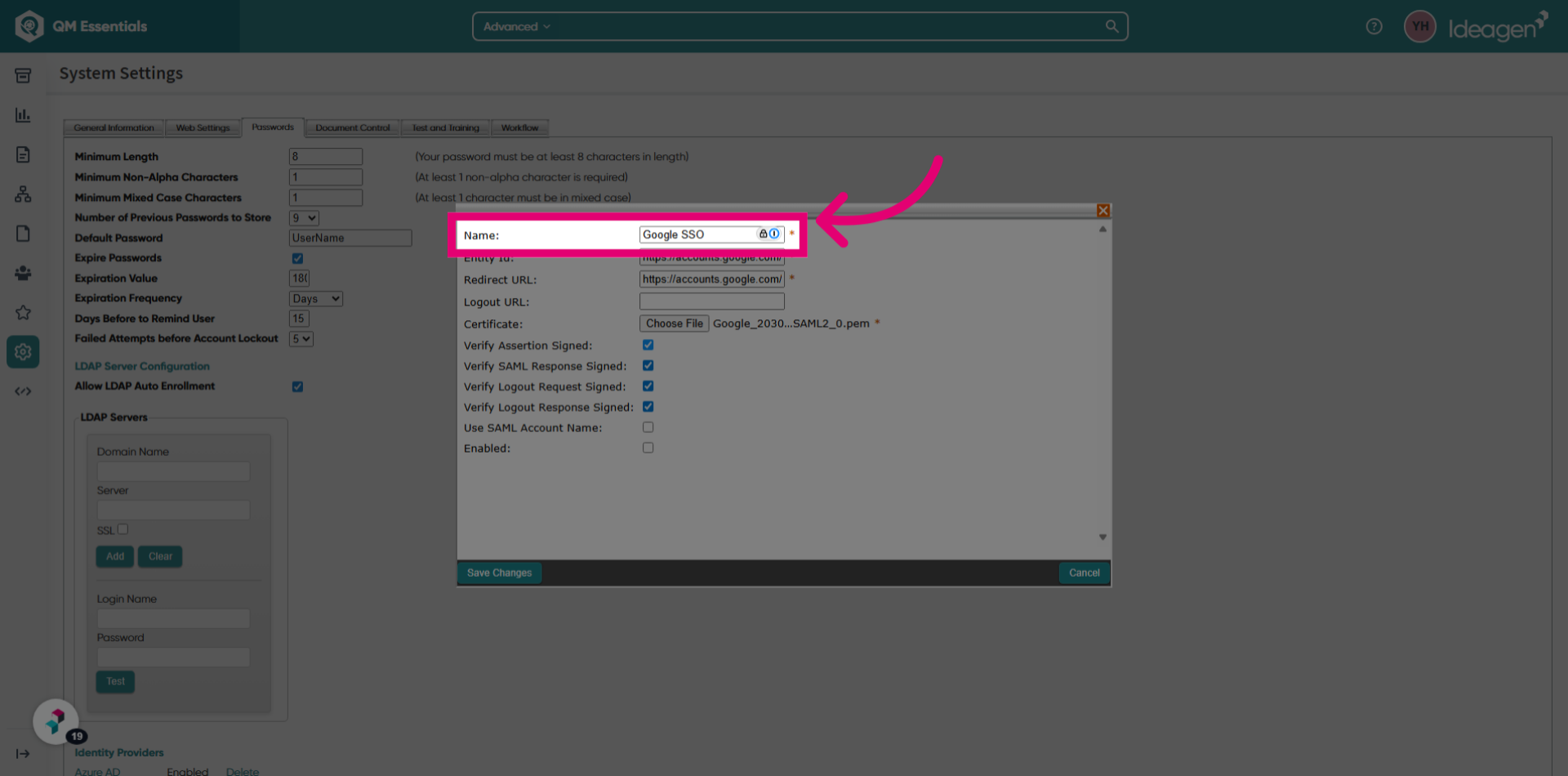The height and width of the screenshot is (776, 1568).
Task: Toggle Expire Passwords checkbox
Action: coord(298,258)
